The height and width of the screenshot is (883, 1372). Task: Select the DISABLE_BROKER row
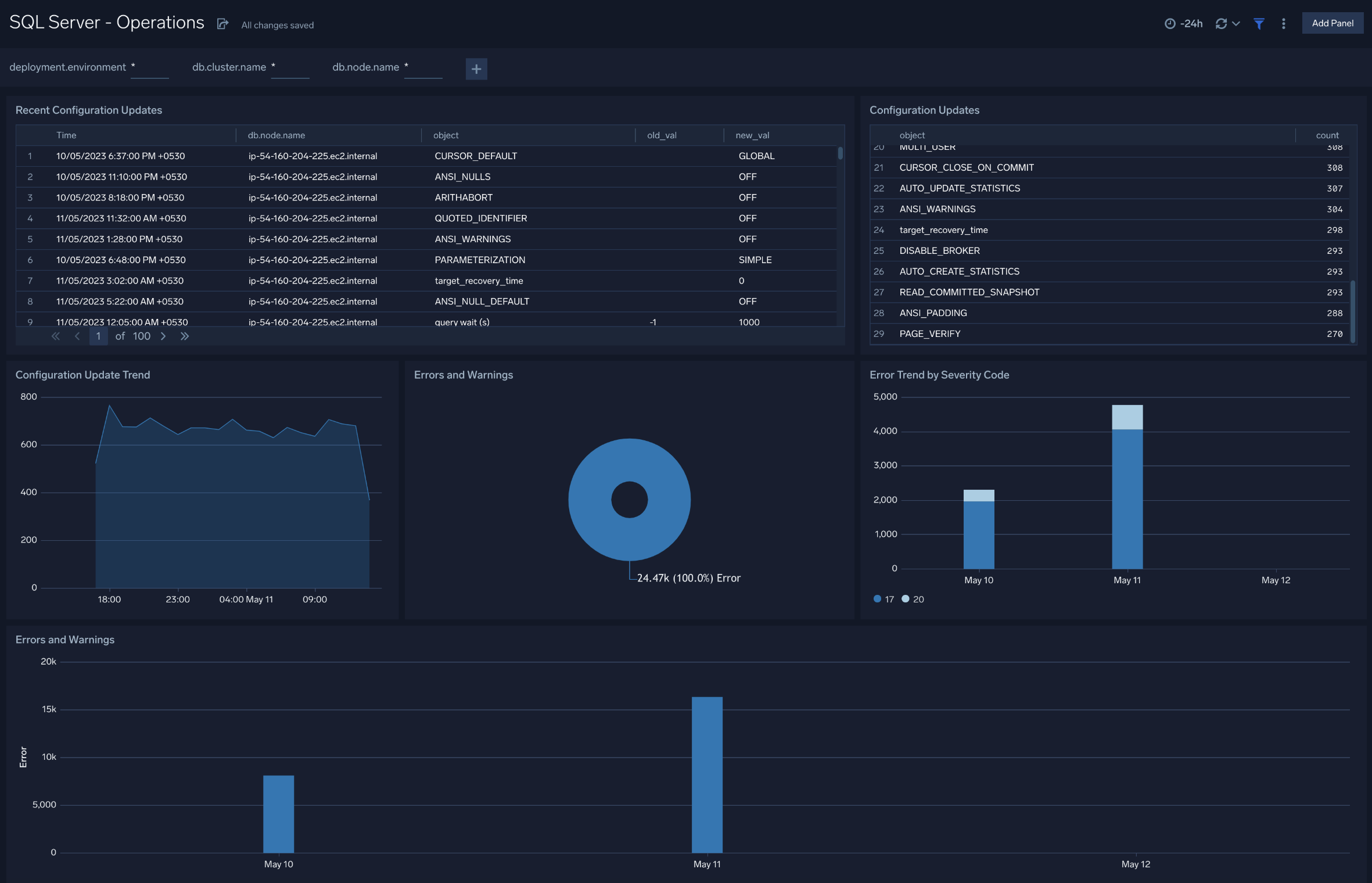pos(1109,251)
